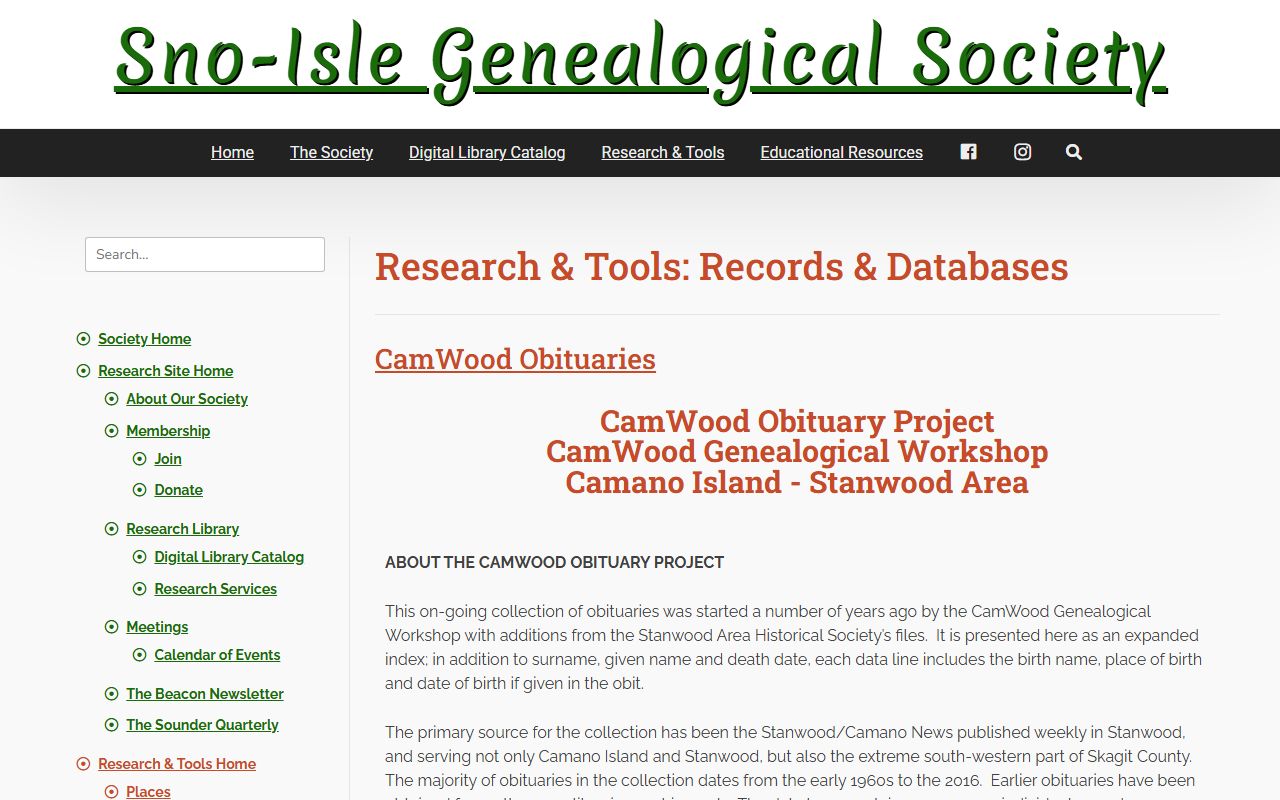Click the search magnifier icon in navbar
Viewport: 1280px width, 800px height.
pos(1074,152)
